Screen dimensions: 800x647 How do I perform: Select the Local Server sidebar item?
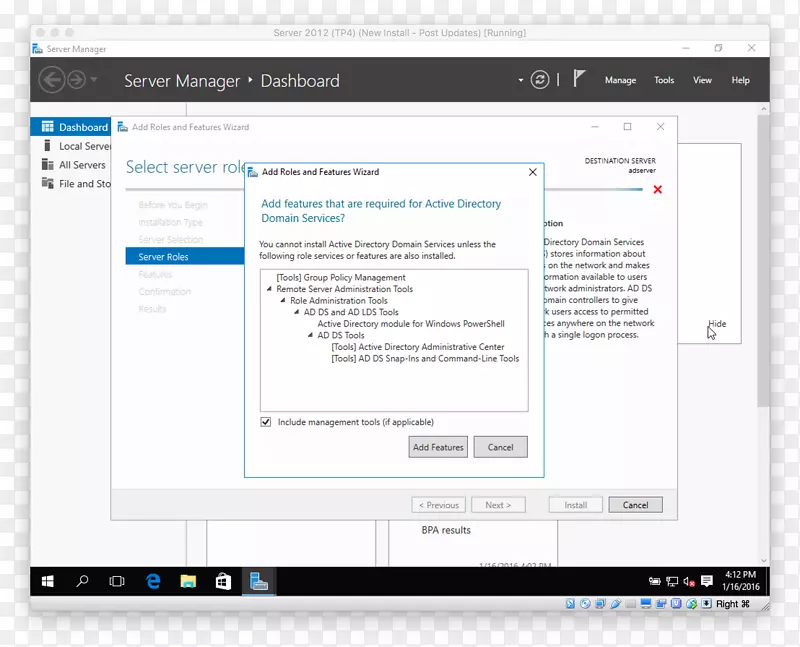pos(68,146)
